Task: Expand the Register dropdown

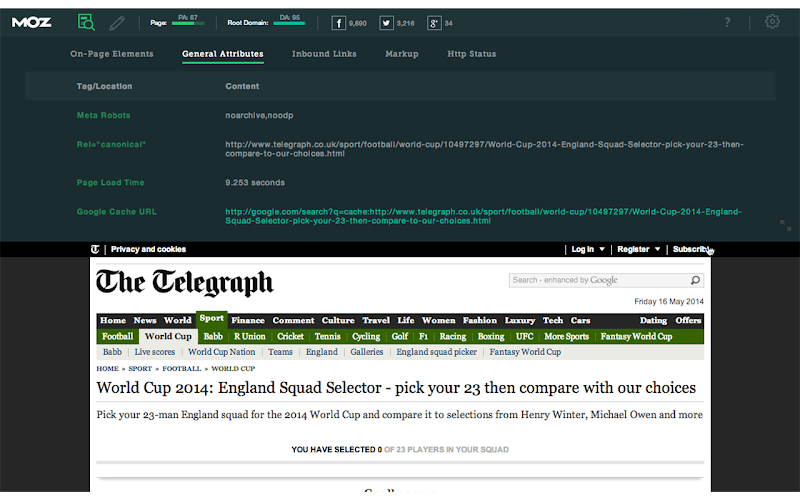Action: [638, 249]
